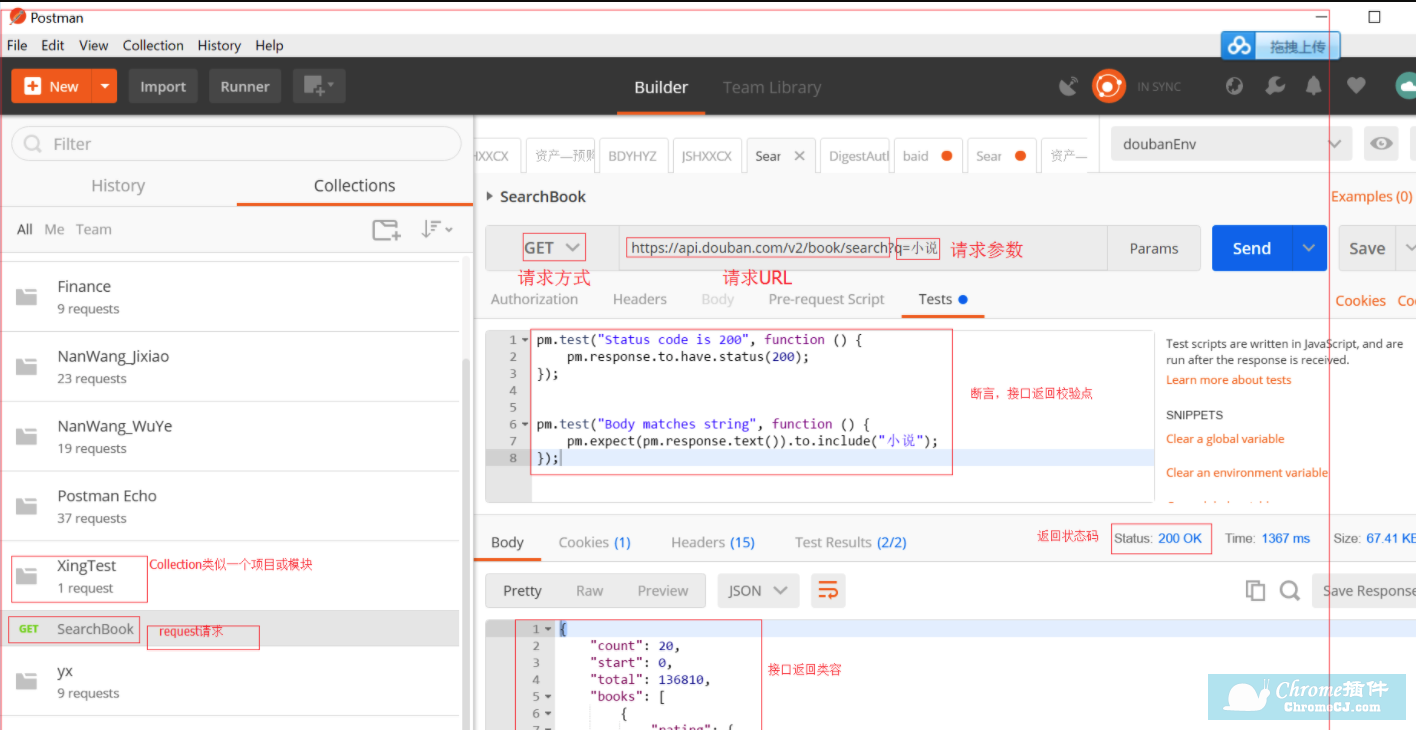
Task: Open the Cookies link beside Save
Action: click(1361, 300)
